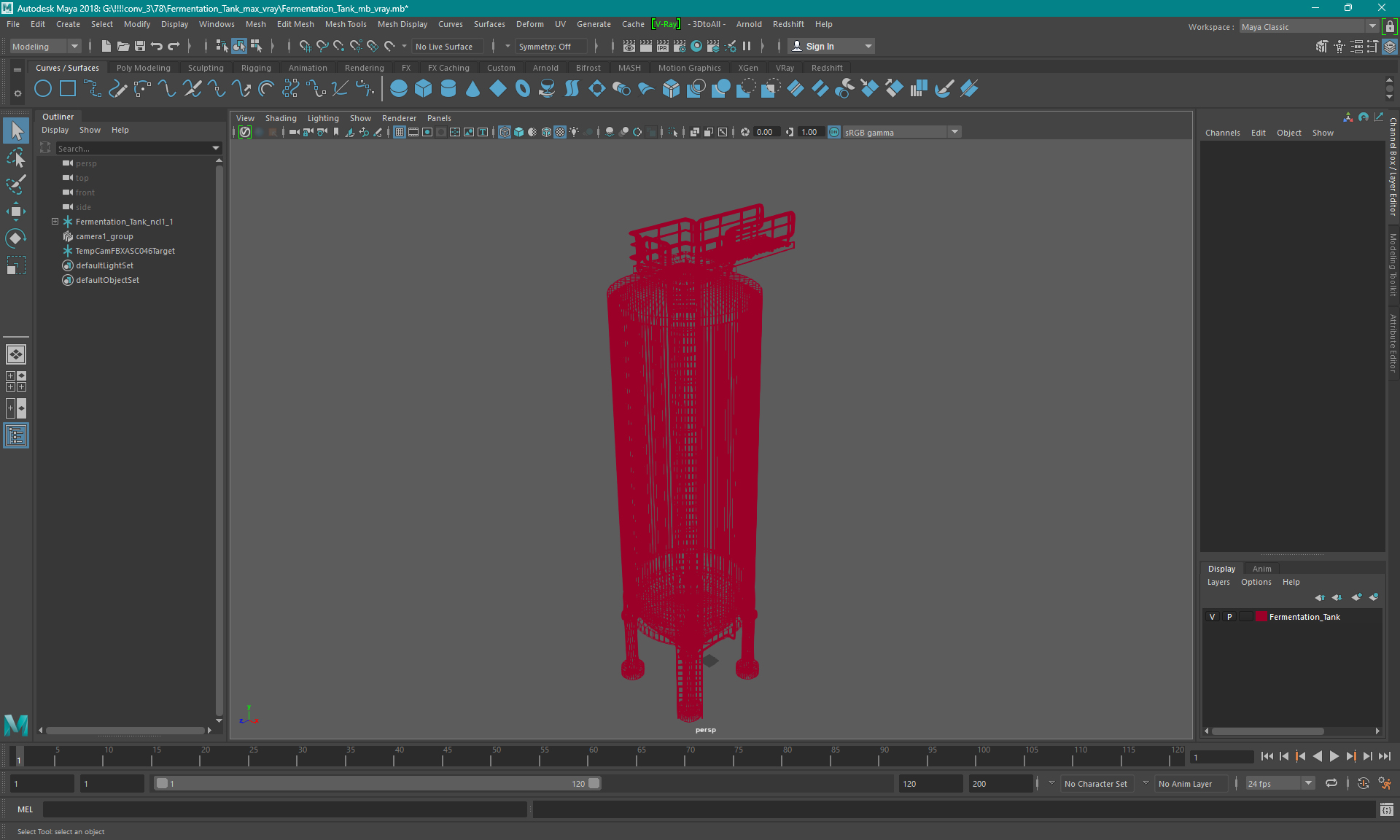Toggle textured display in viewport toolbar
This screenshot has height=840, width=1400.
click(x=560, y=132)
